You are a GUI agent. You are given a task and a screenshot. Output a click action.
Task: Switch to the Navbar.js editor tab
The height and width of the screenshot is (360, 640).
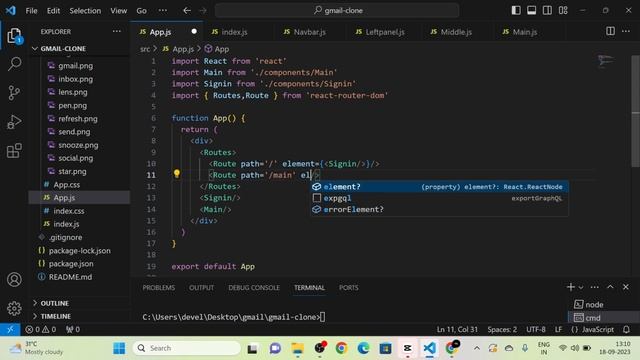click(310, 32)
